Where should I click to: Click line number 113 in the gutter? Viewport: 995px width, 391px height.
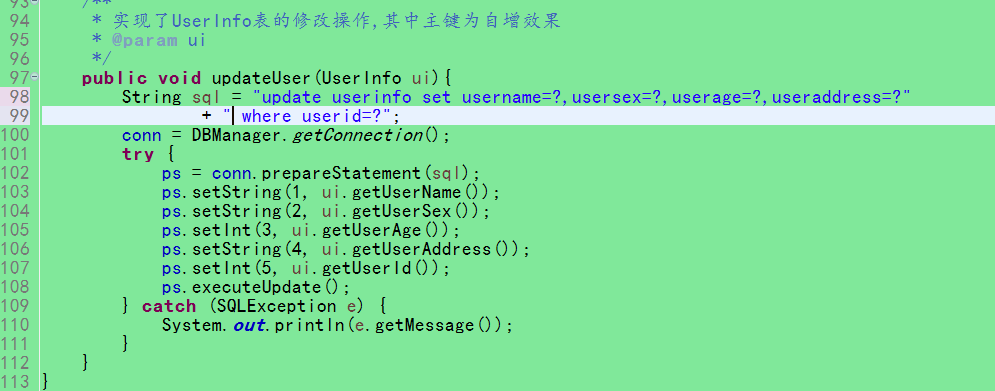(x=15, y=381)
